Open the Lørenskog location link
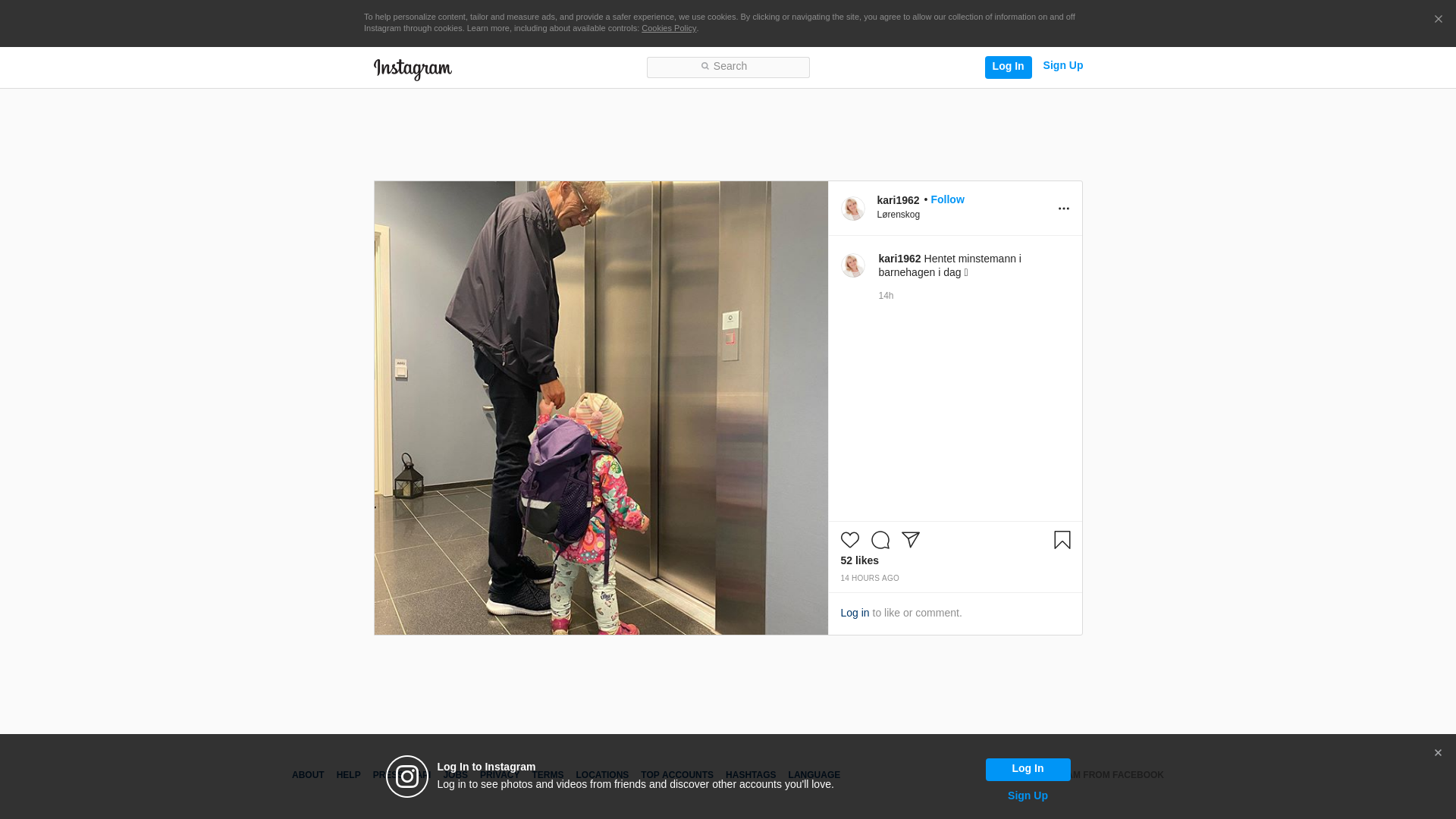Screen dimensions: 1456x819 (899, 215)
